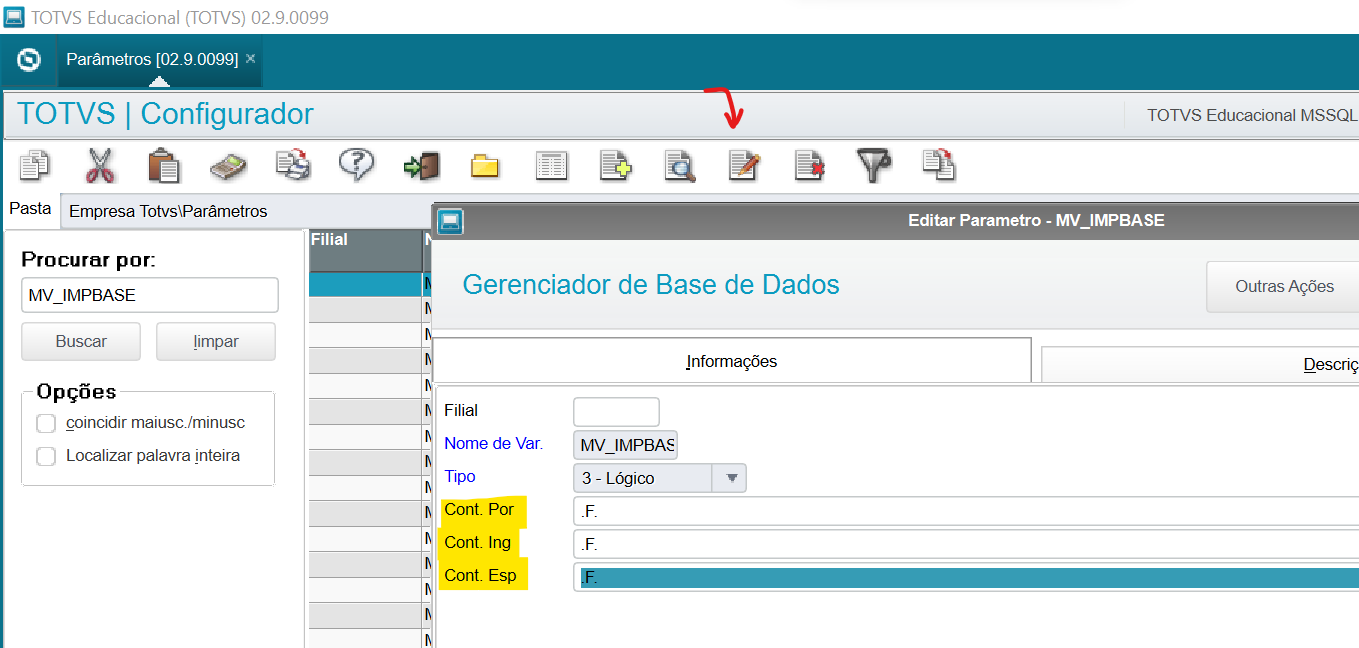Open the Tipo dropdown arrow
This screenshot has height=648, width=1359.
tap(730, 478)
